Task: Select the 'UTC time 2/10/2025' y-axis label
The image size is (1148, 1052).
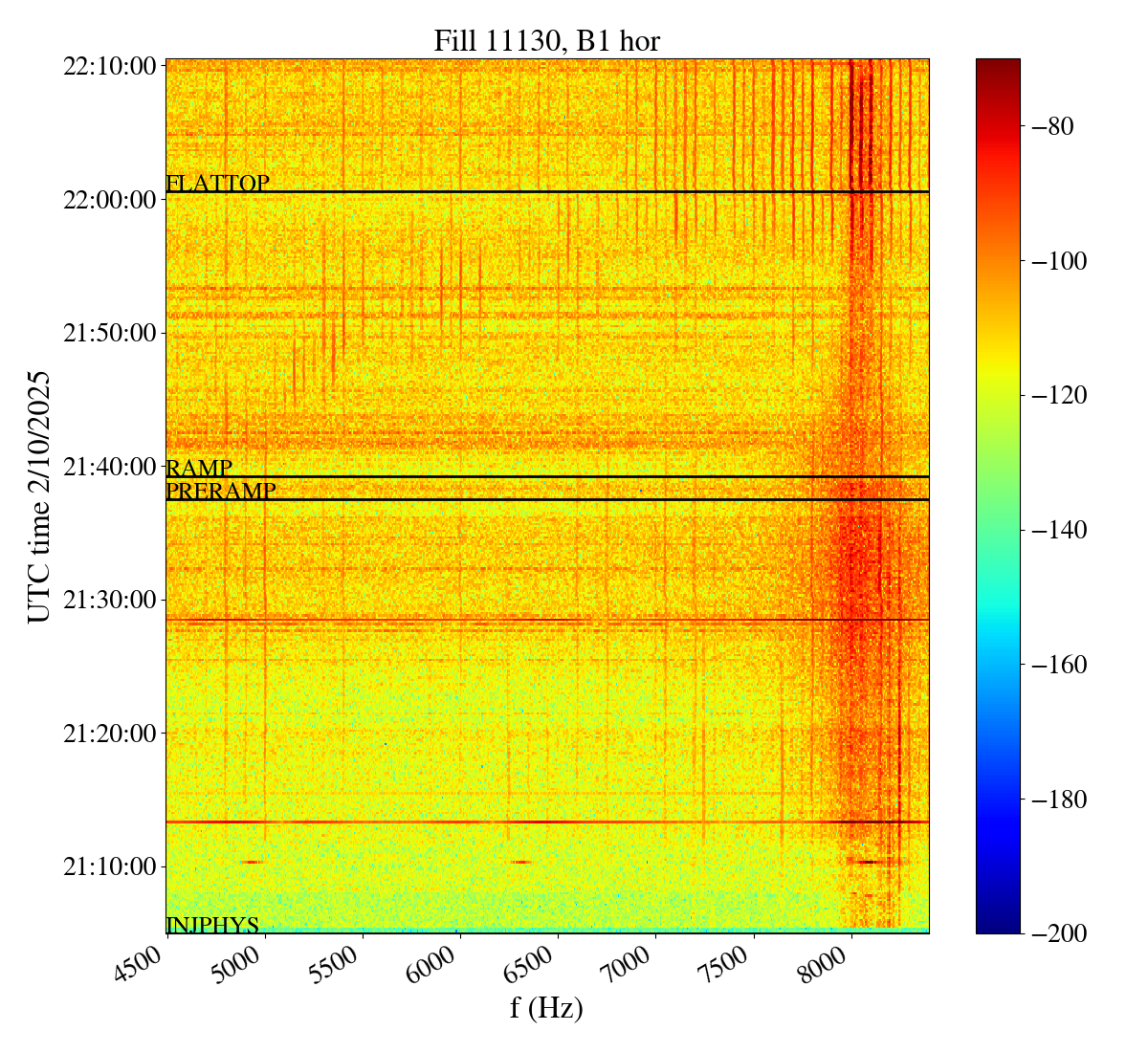Action: 38,496
